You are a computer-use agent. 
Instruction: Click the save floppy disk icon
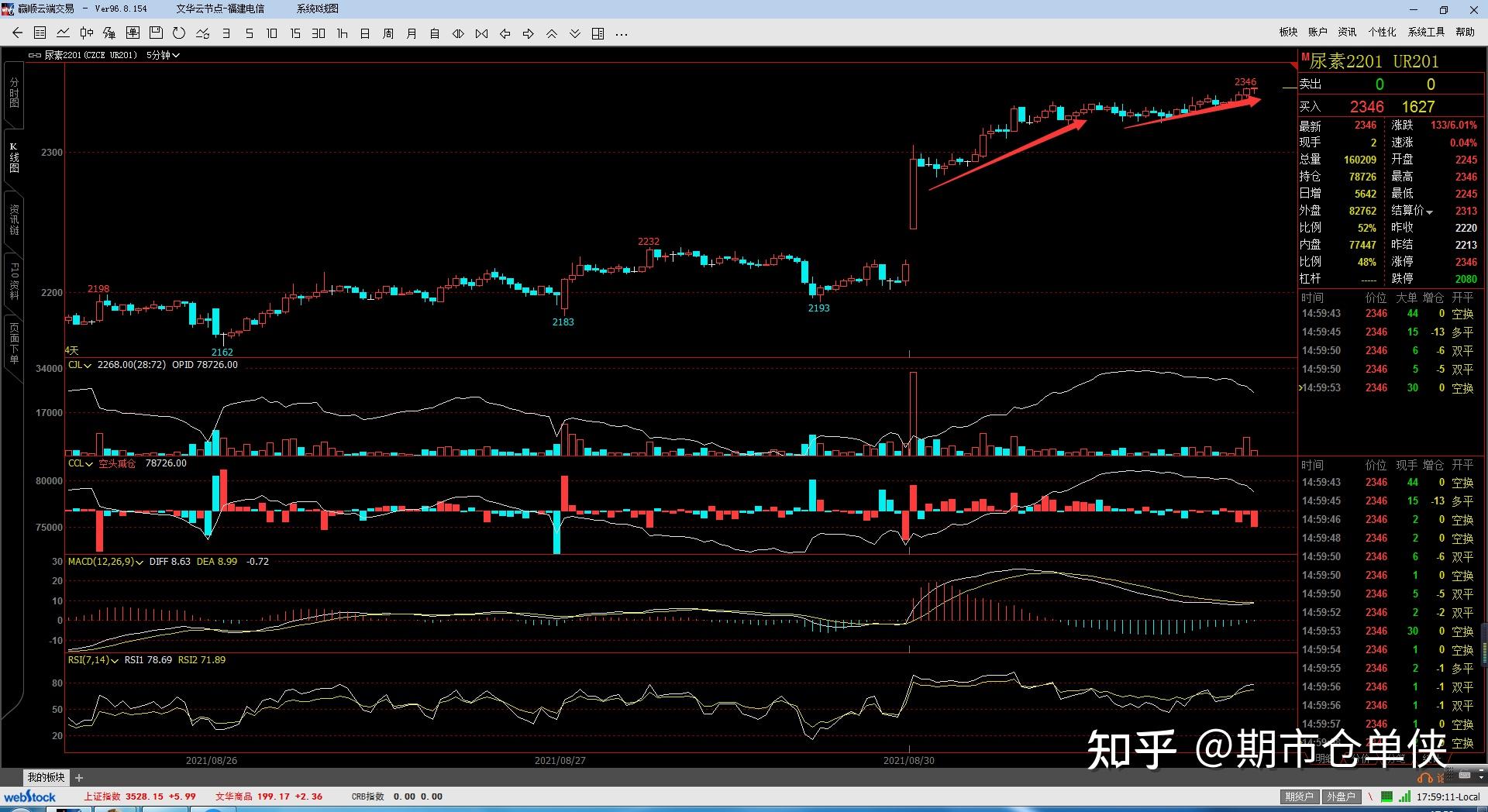[x=156, y=33]
